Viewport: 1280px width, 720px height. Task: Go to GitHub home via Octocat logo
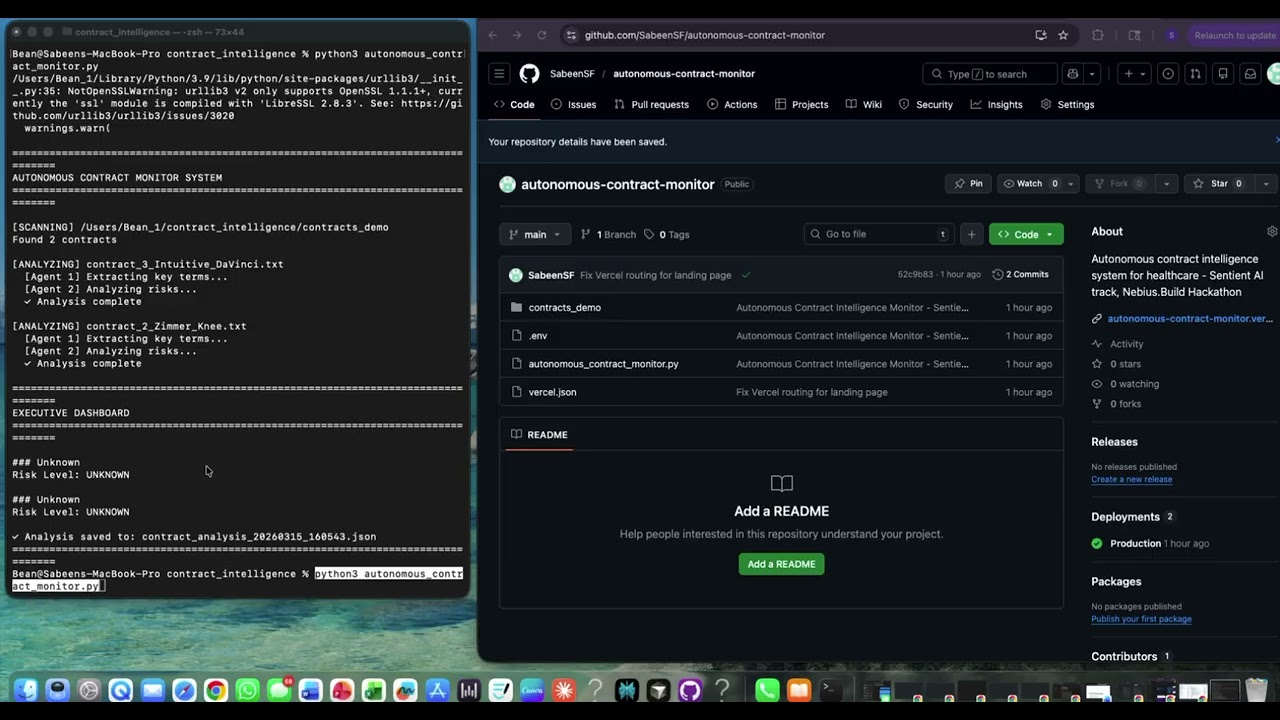(529, 74)
